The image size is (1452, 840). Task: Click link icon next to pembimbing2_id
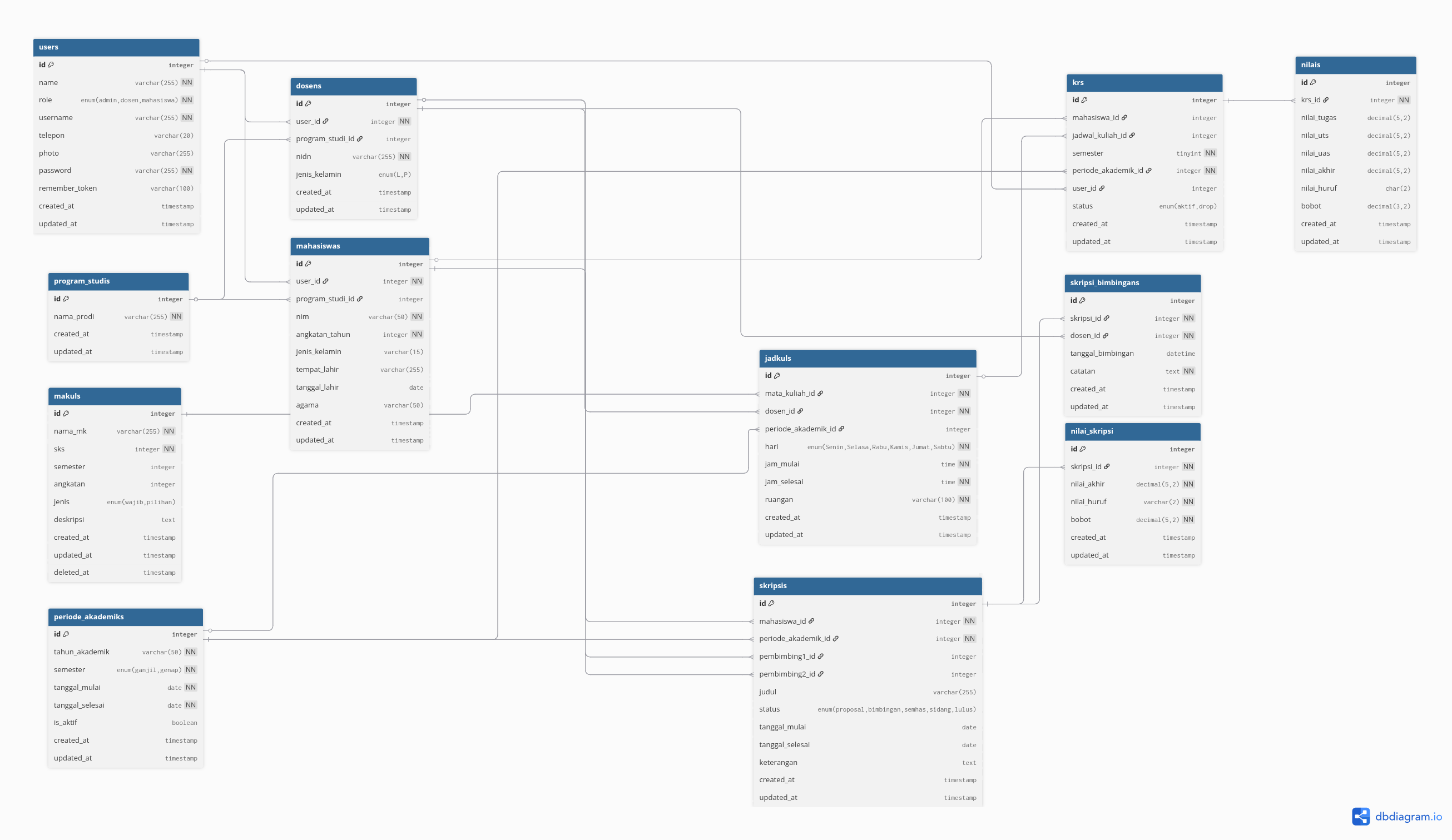[820, 674]
